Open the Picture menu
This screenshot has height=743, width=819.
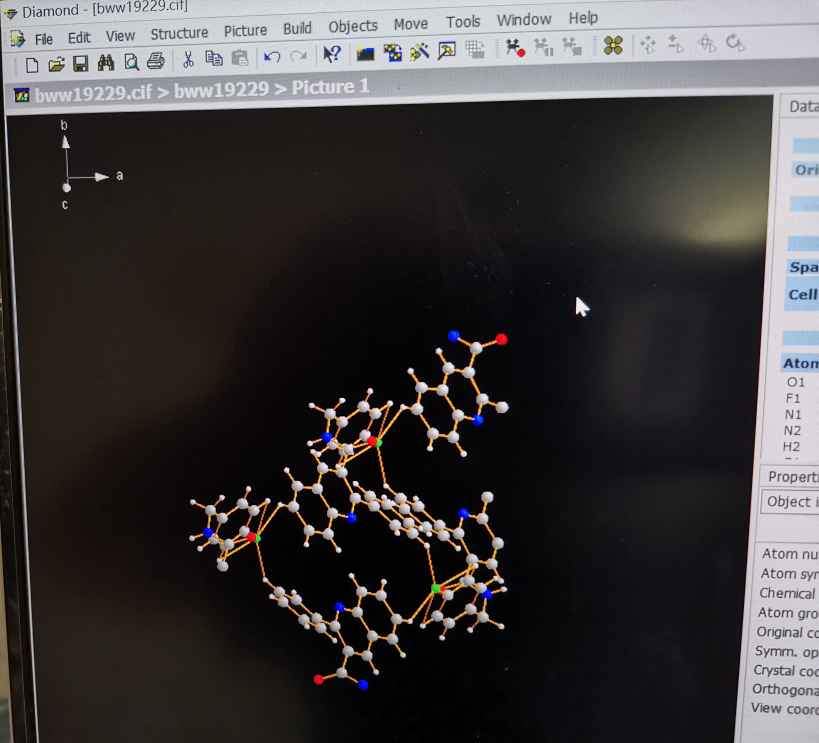245,31
